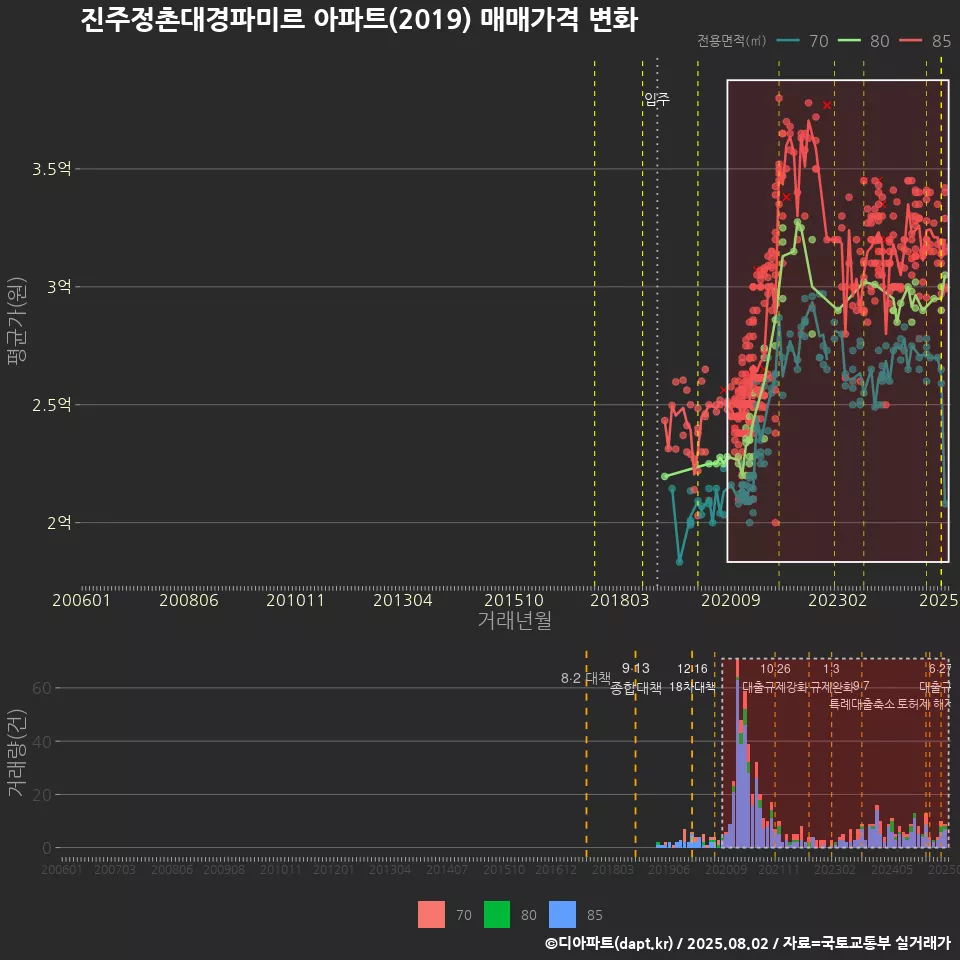The width and height of the screenshot is (960, 960).
Task: Click the 40 tick on the volume chart
Action: pyautogui.click(x=42, y=741)
